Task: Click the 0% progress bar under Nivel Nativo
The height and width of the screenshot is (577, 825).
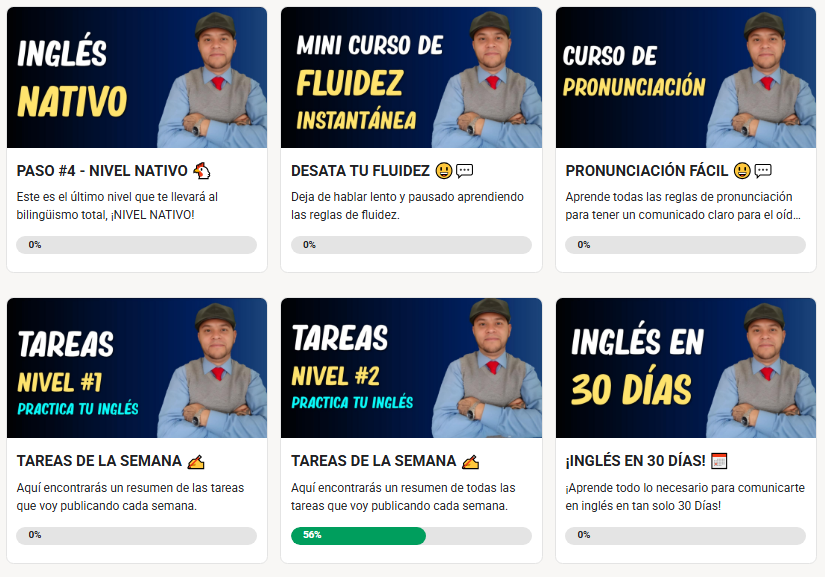Action: [x=136, y=245]
